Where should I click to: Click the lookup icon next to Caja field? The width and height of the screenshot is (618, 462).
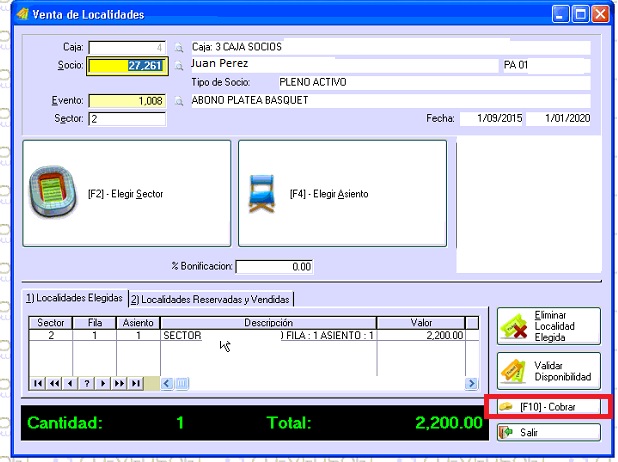click(180, 47)
